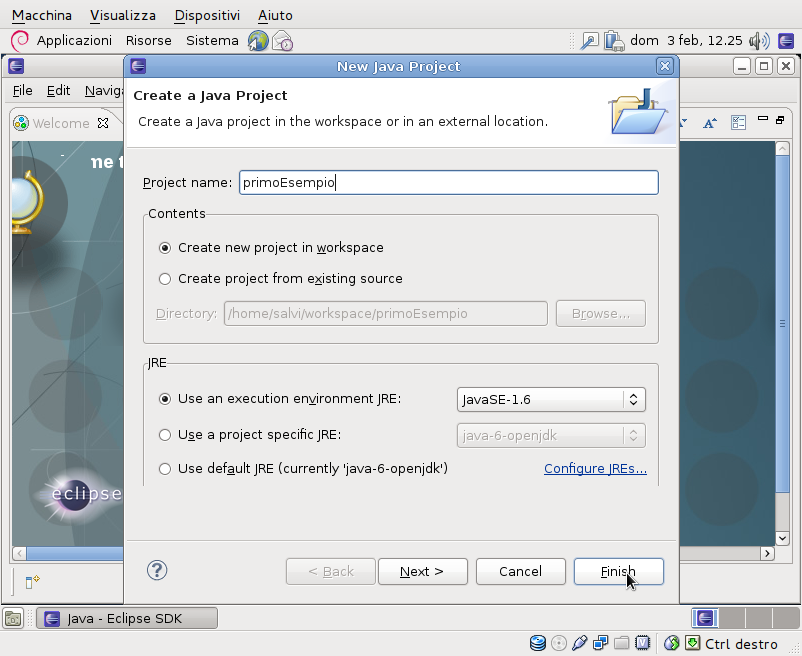Image resolution: width=802 pixels, height=656 pixels.
Task: Click the optical CD drive icon in VirtualBox status bar
Action: point(559,643)
